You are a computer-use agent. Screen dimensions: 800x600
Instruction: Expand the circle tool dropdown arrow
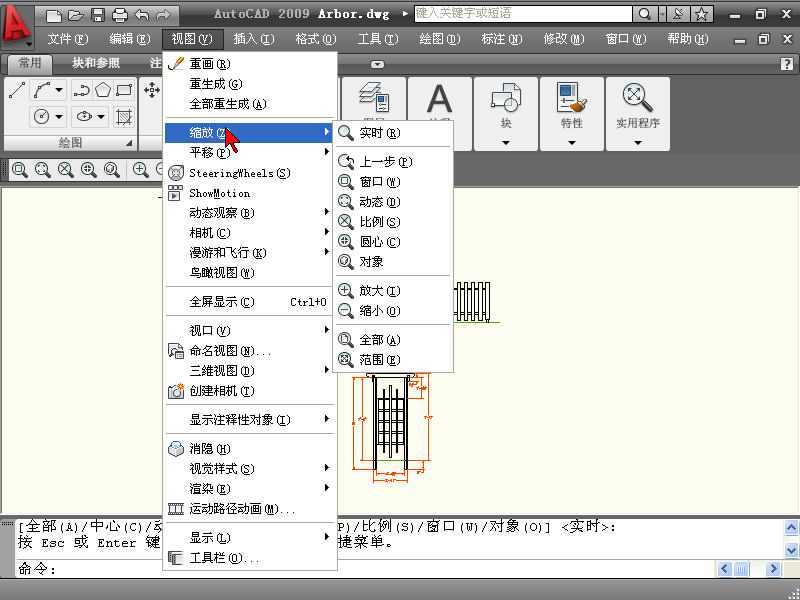pos(59,116)
